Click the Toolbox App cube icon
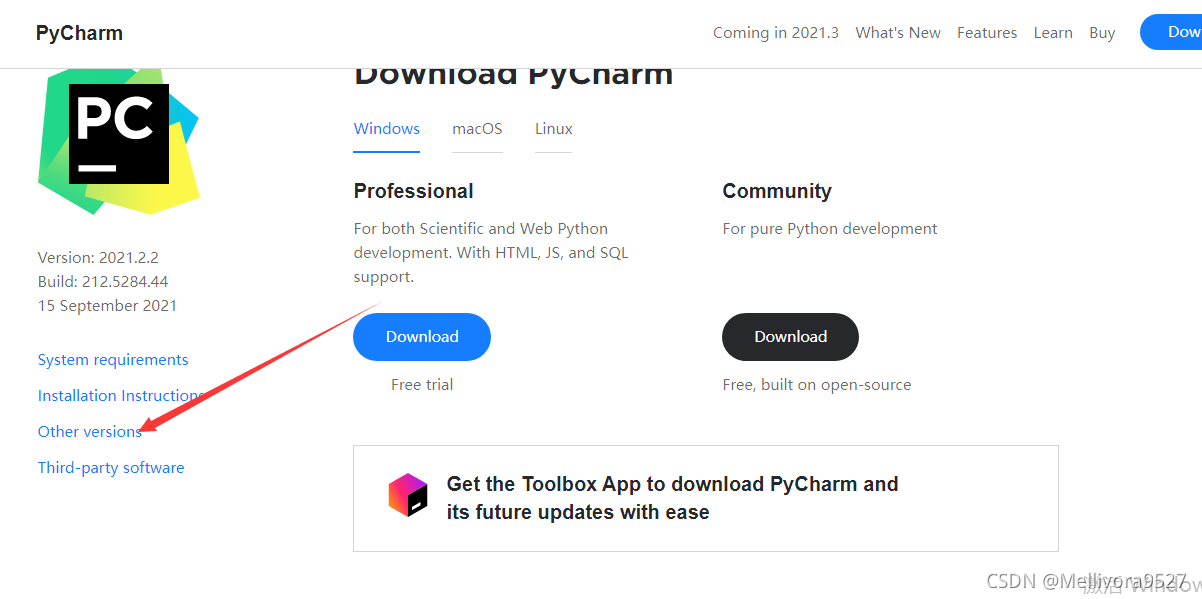 tap(408, 495)
